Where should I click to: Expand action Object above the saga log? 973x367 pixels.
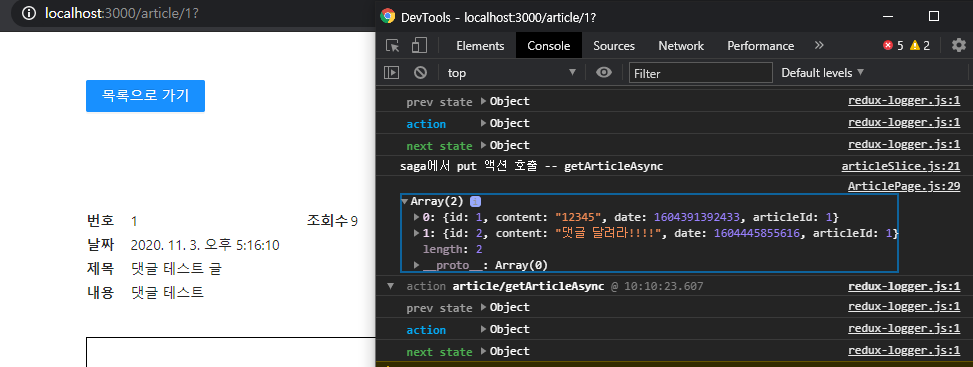pos(484,123)
